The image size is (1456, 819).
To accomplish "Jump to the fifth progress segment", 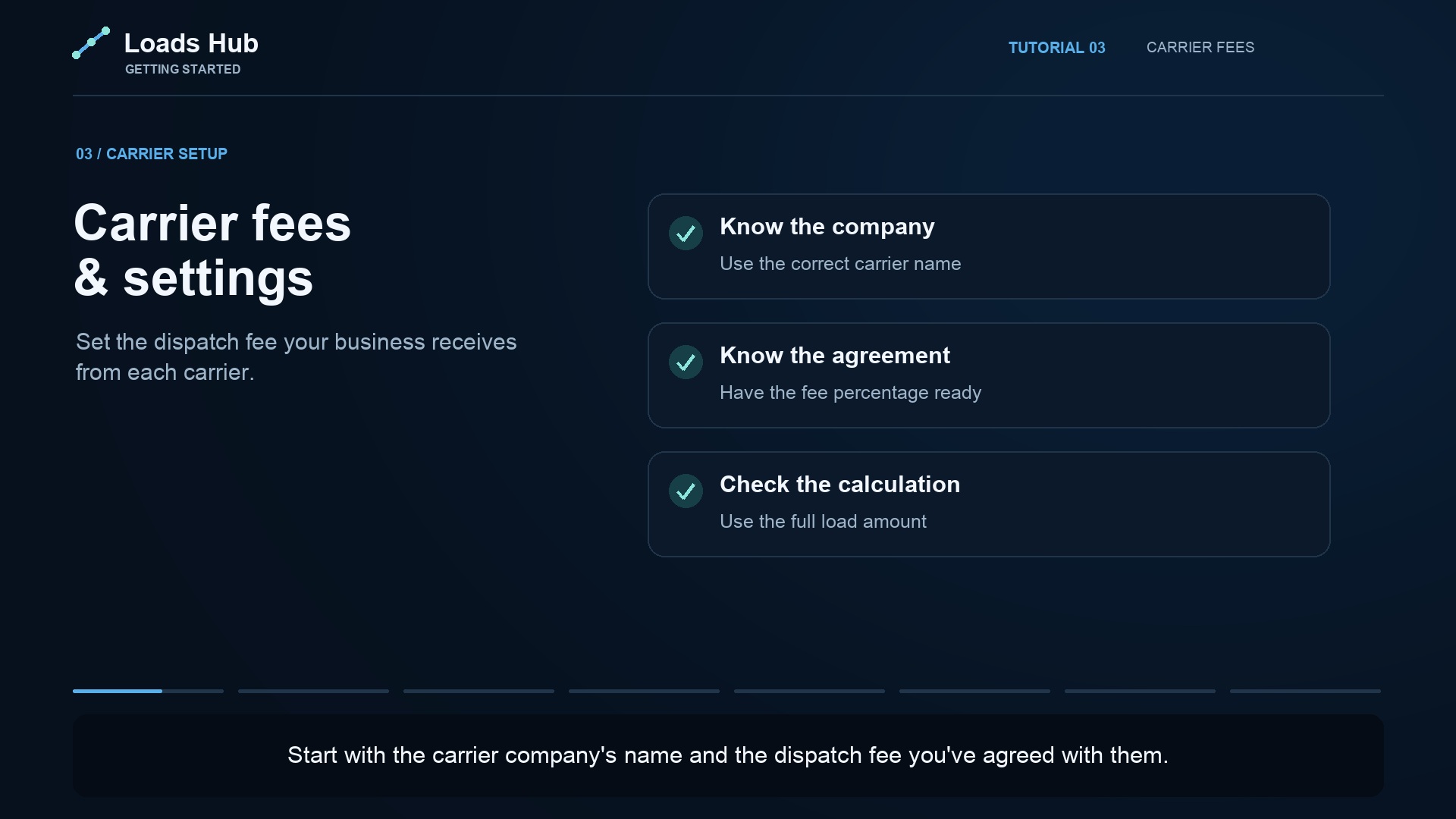I will pos(809,691).
